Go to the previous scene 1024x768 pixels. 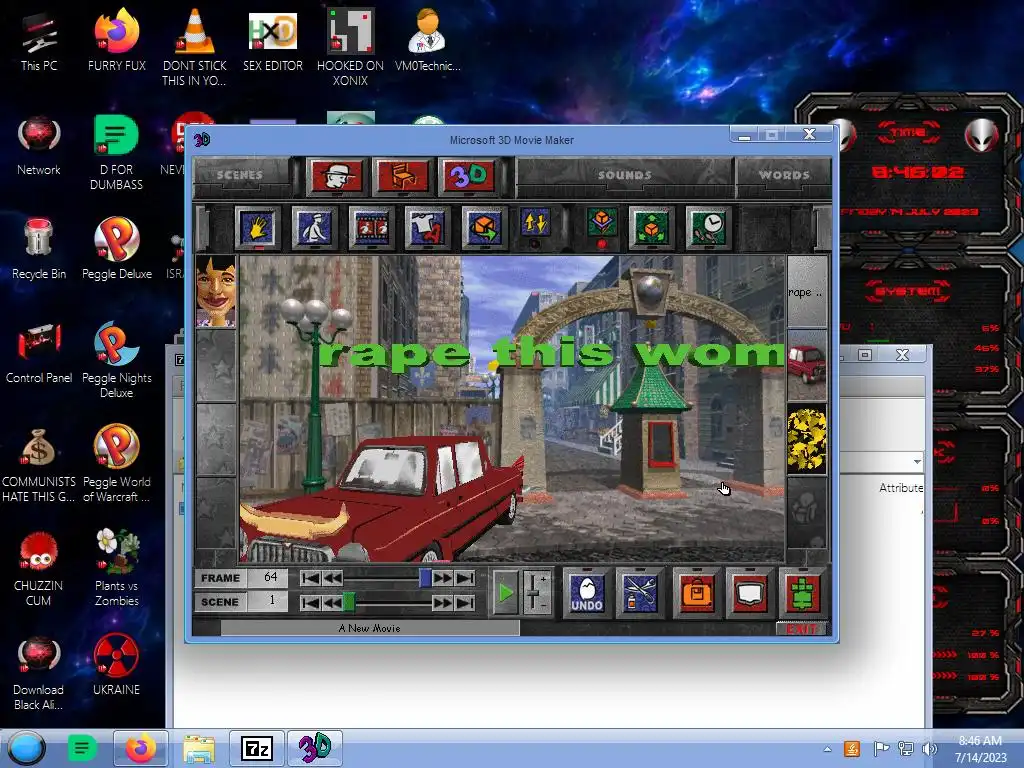[x=331, y=602]
